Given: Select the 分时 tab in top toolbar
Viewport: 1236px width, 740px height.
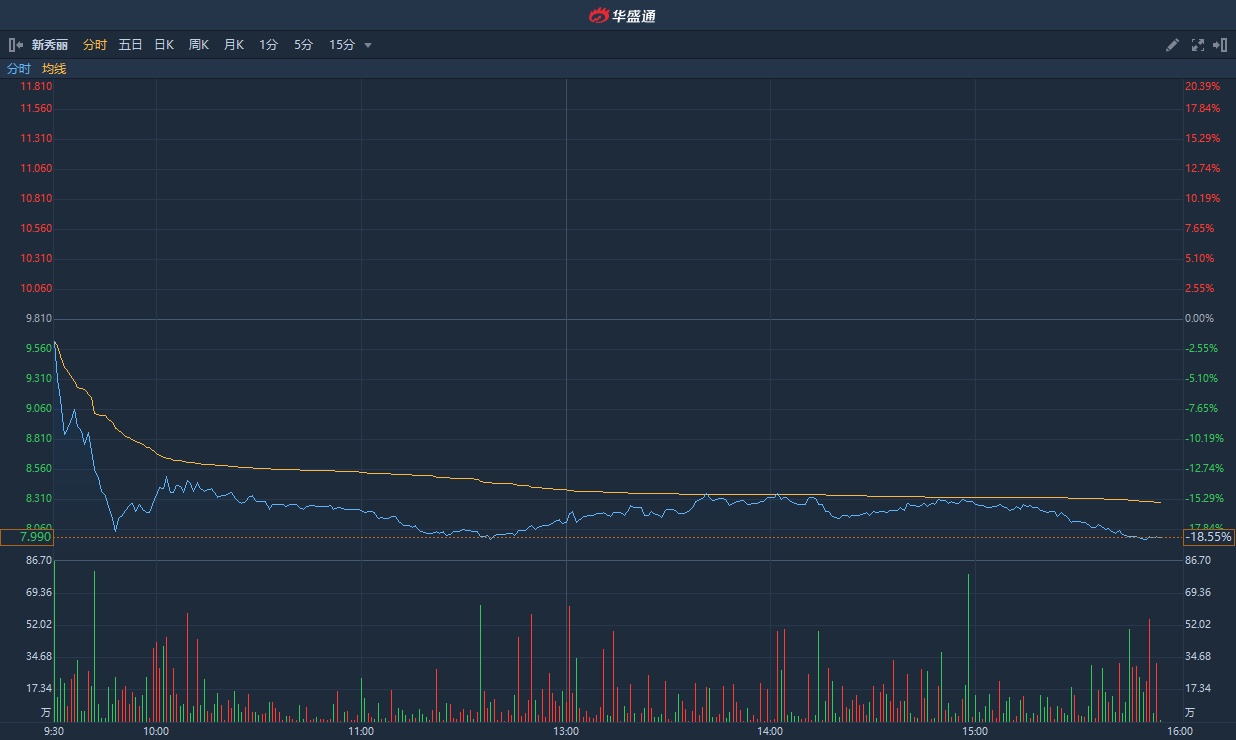Looking at the screenshot, I should tap(95, 45).
